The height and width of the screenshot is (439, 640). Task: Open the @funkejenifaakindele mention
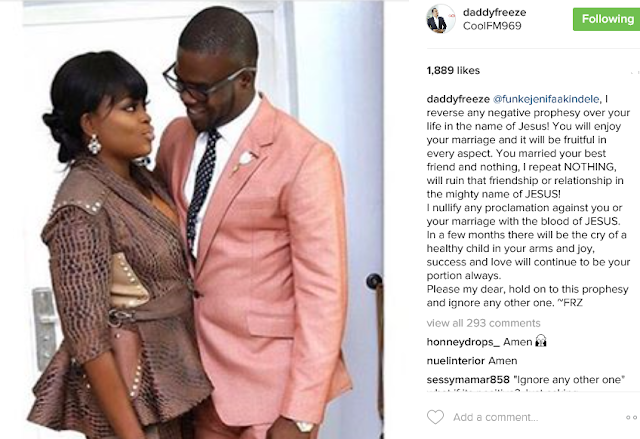pos(546,99)
